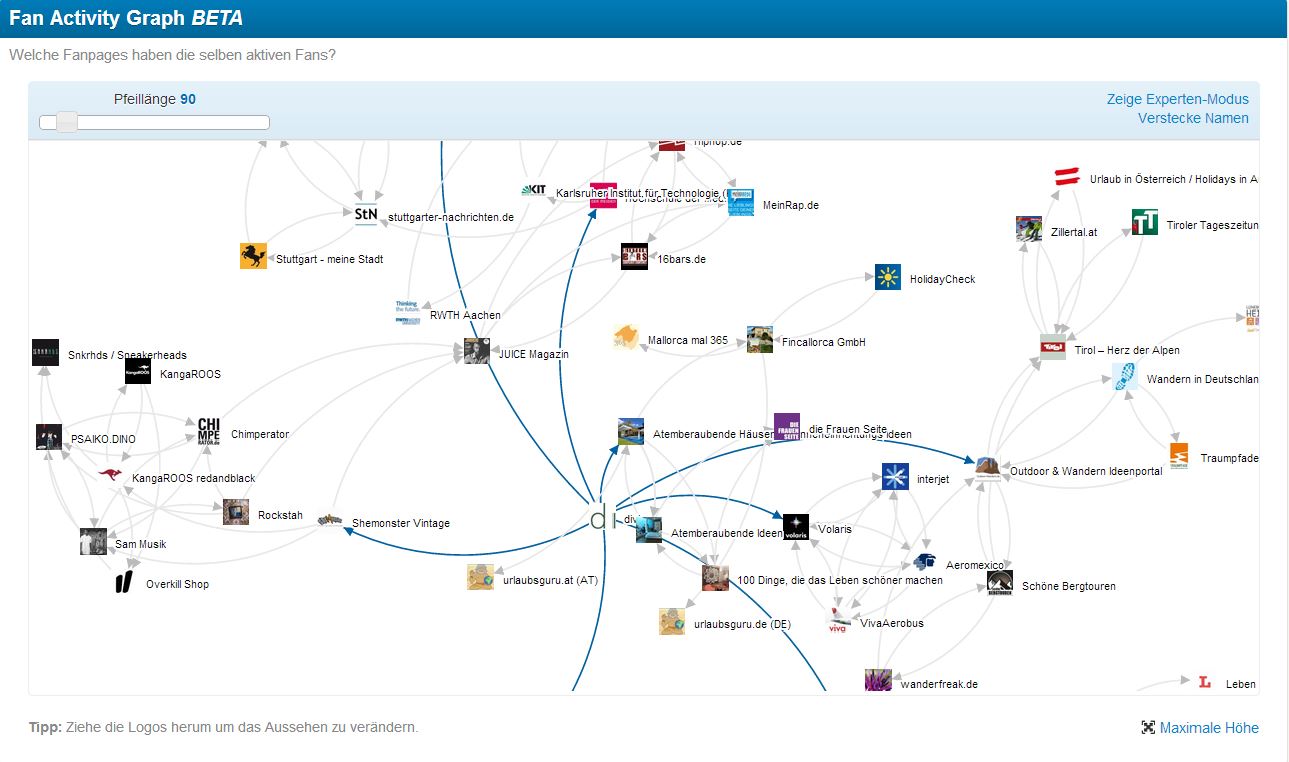Click the Leben red L logo

click(x=1205, y=682)
